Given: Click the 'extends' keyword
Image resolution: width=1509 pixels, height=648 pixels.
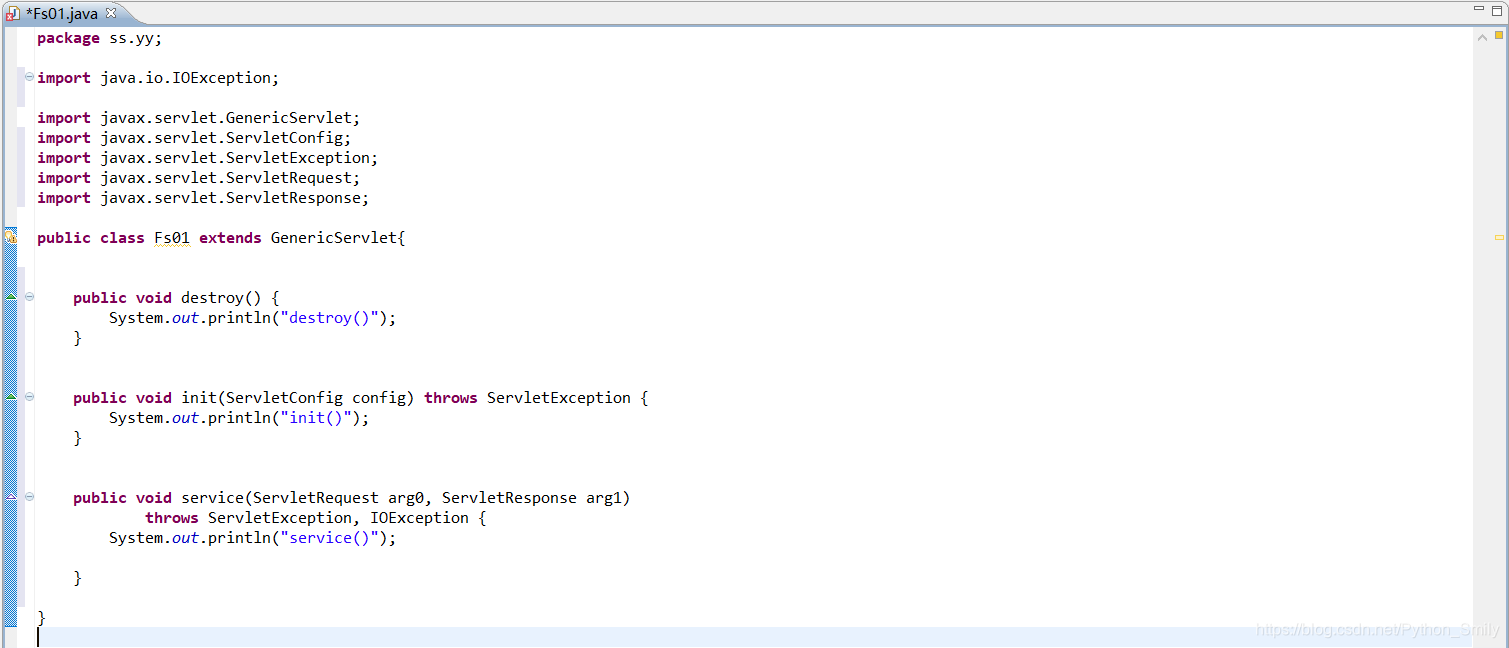Looking at the screenshot, I should pos(231,238).
